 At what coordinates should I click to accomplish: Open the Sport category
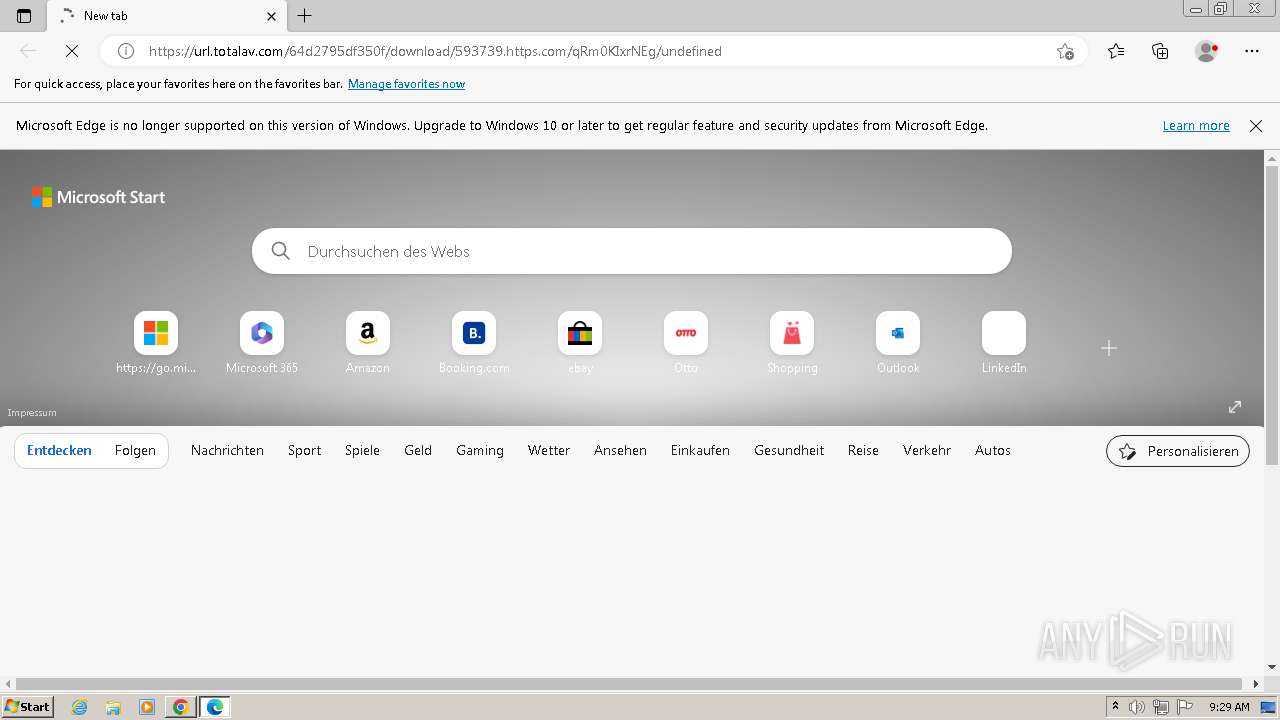[x=305, y=451]
